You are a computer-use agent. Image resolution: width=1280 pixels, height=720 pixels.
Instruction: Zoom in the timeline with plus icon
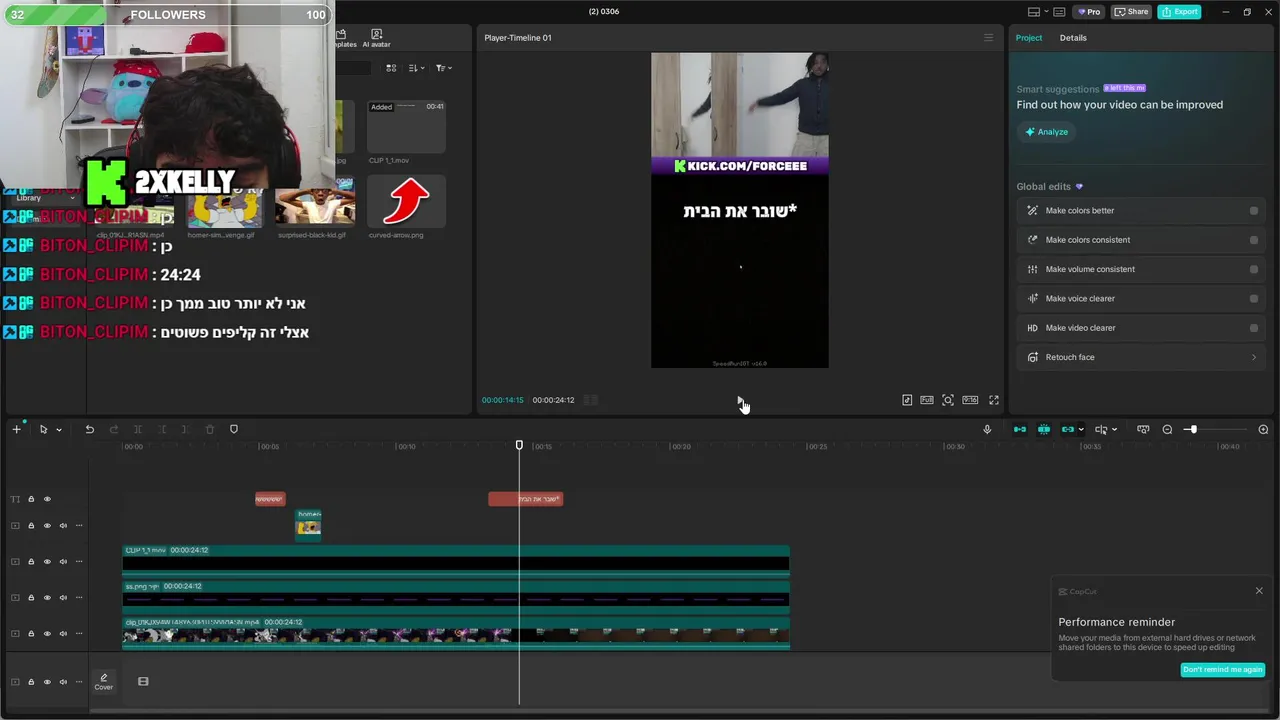(x=1263, y=429)
